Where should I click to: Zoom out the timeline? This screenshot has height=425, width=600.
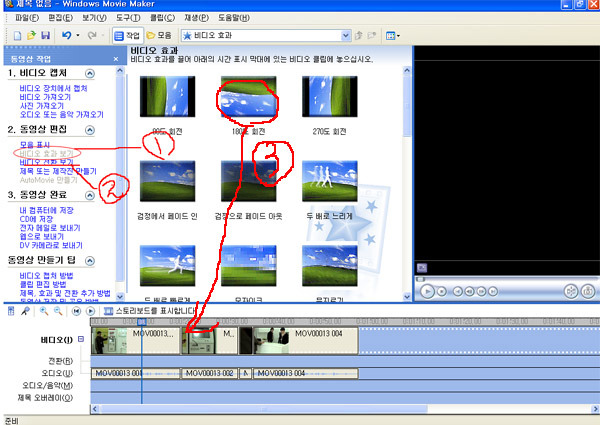(58, 311)
